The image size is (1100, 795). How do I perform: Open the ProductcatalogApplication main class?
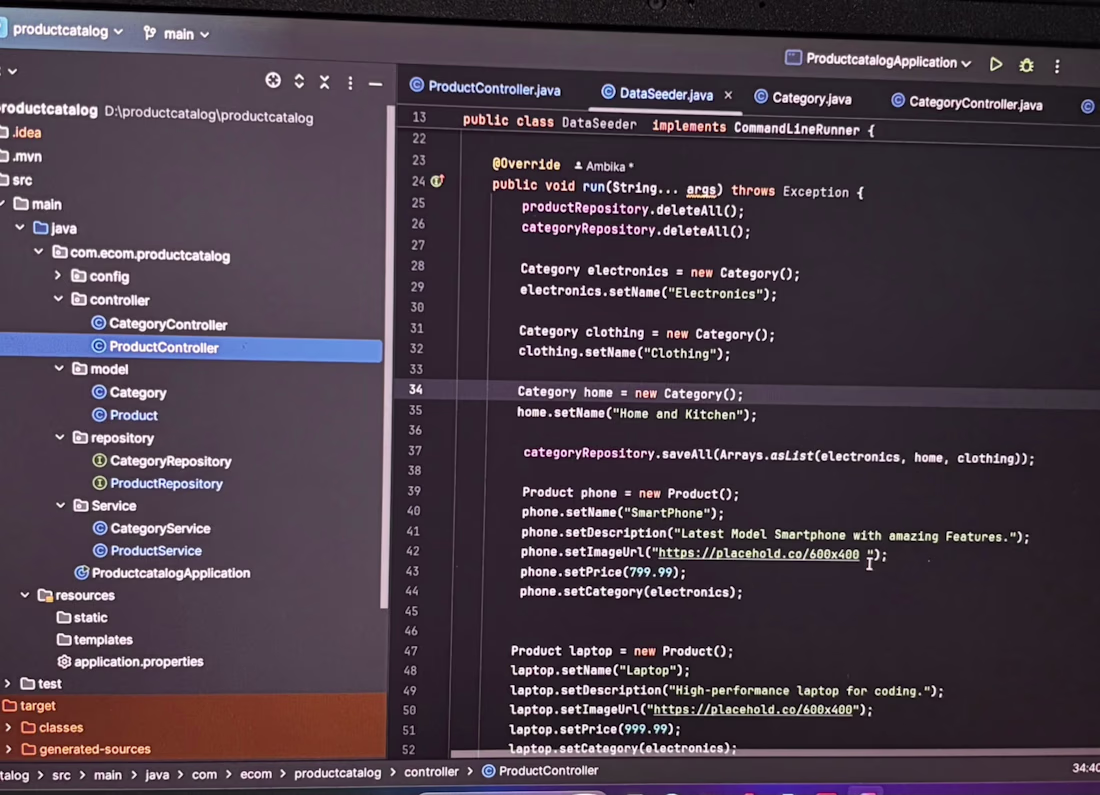click(x=163, y=573)
